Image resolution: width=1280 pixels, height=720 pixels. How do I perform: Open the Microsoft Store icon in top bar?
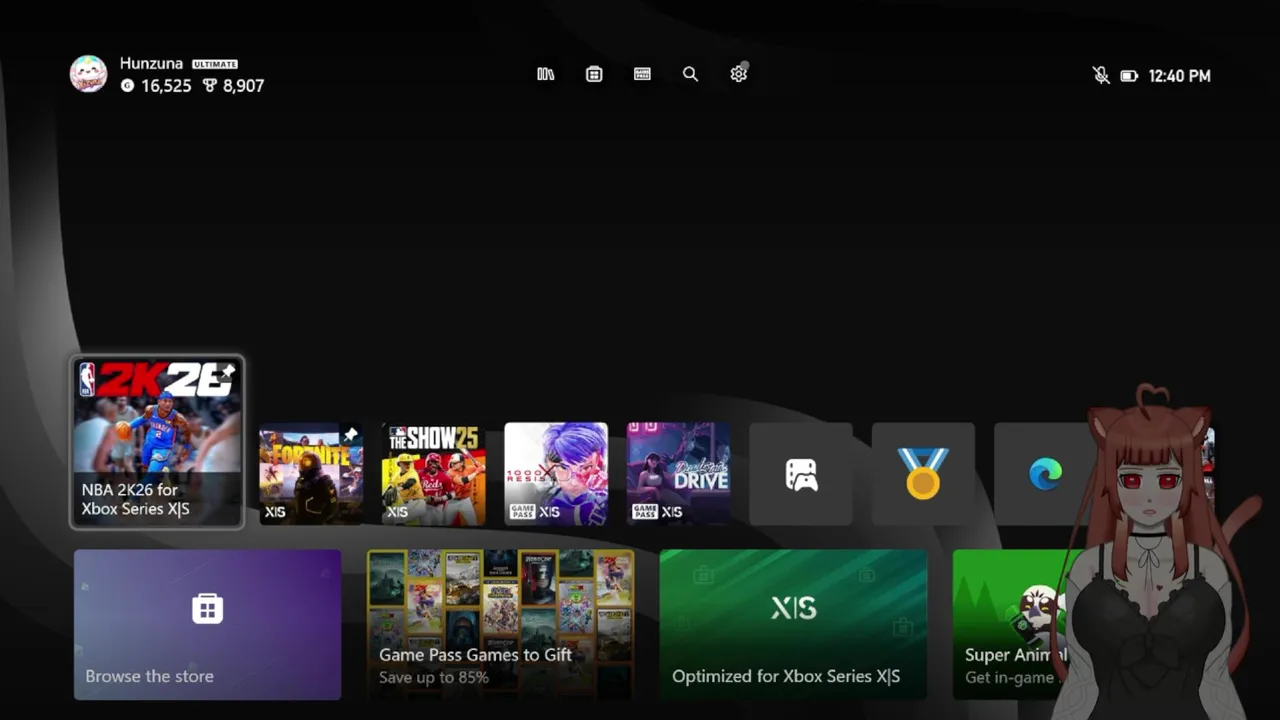[x=594, y=74]
